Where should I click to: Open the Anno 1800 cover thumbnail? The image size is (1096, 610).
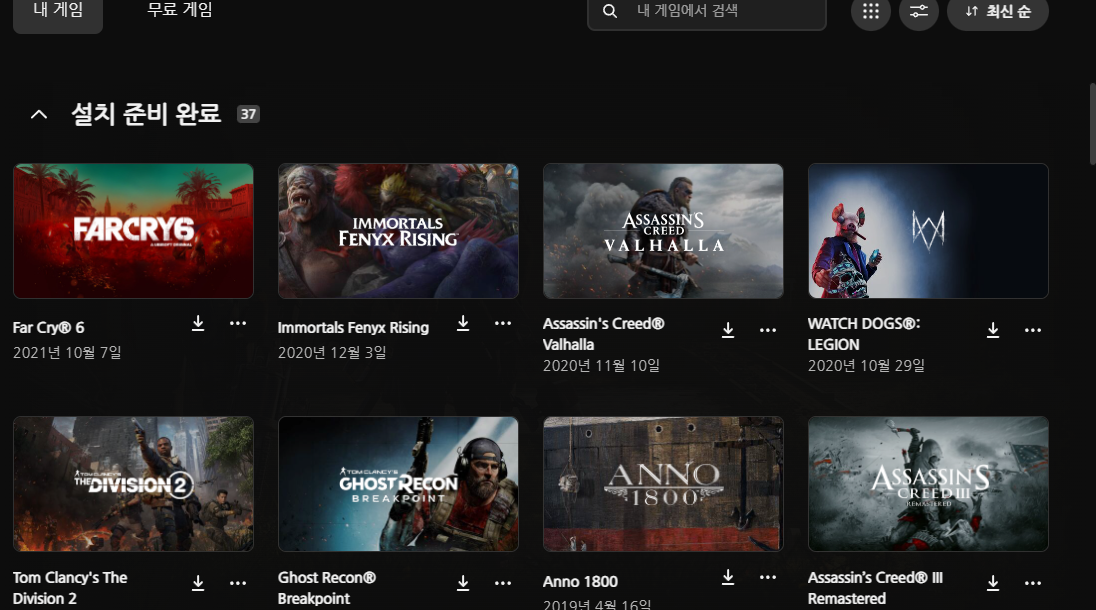663,484
